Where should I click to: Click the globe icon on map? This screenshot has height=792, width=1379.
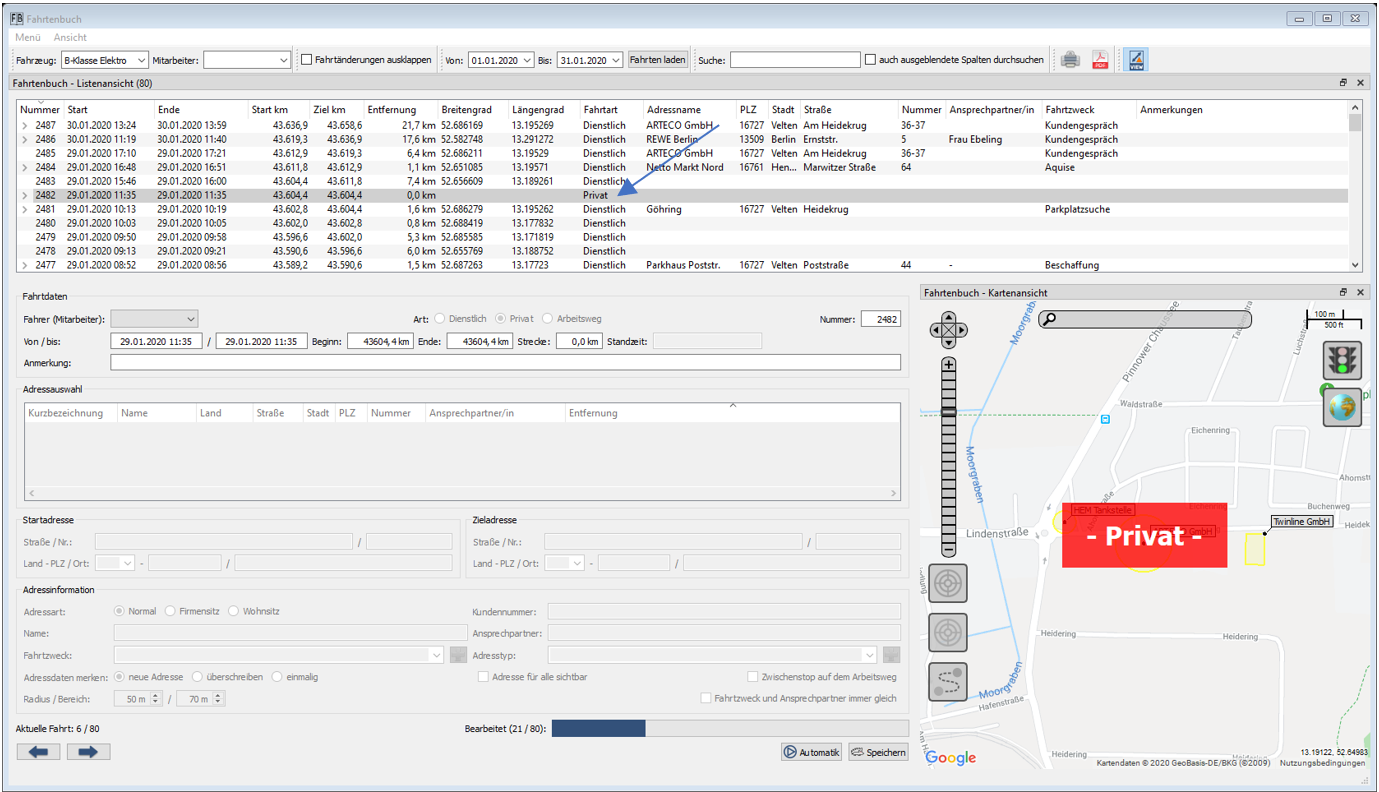pos(1342,409)
